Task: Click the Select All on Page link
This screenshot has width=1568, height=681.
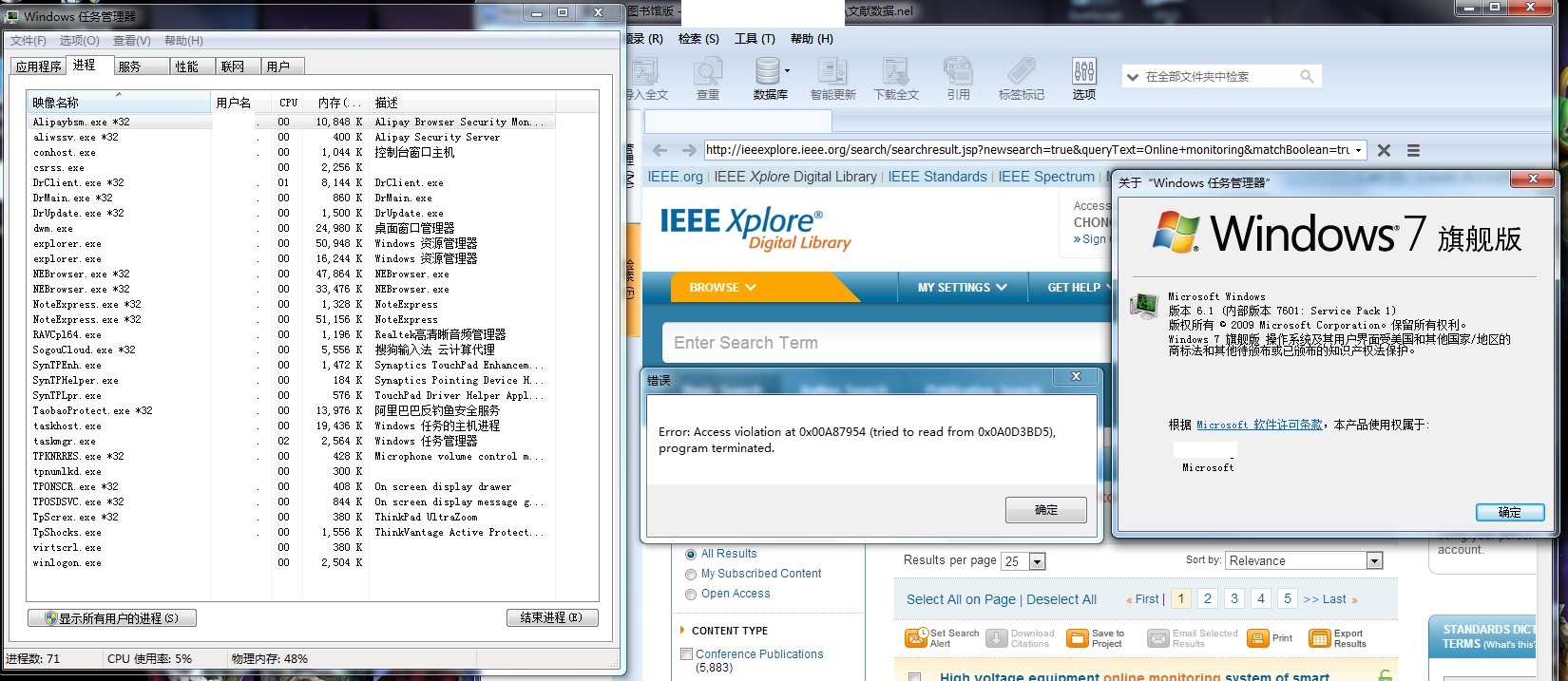Action: pos(962,599)
